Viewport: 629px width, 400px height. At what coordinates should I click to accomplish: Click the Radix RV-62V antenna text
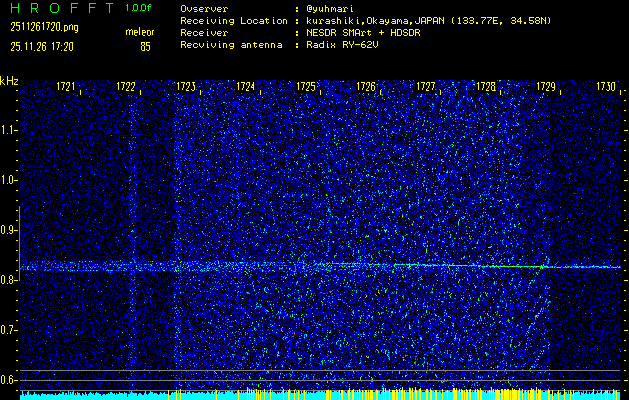[342, 46]
